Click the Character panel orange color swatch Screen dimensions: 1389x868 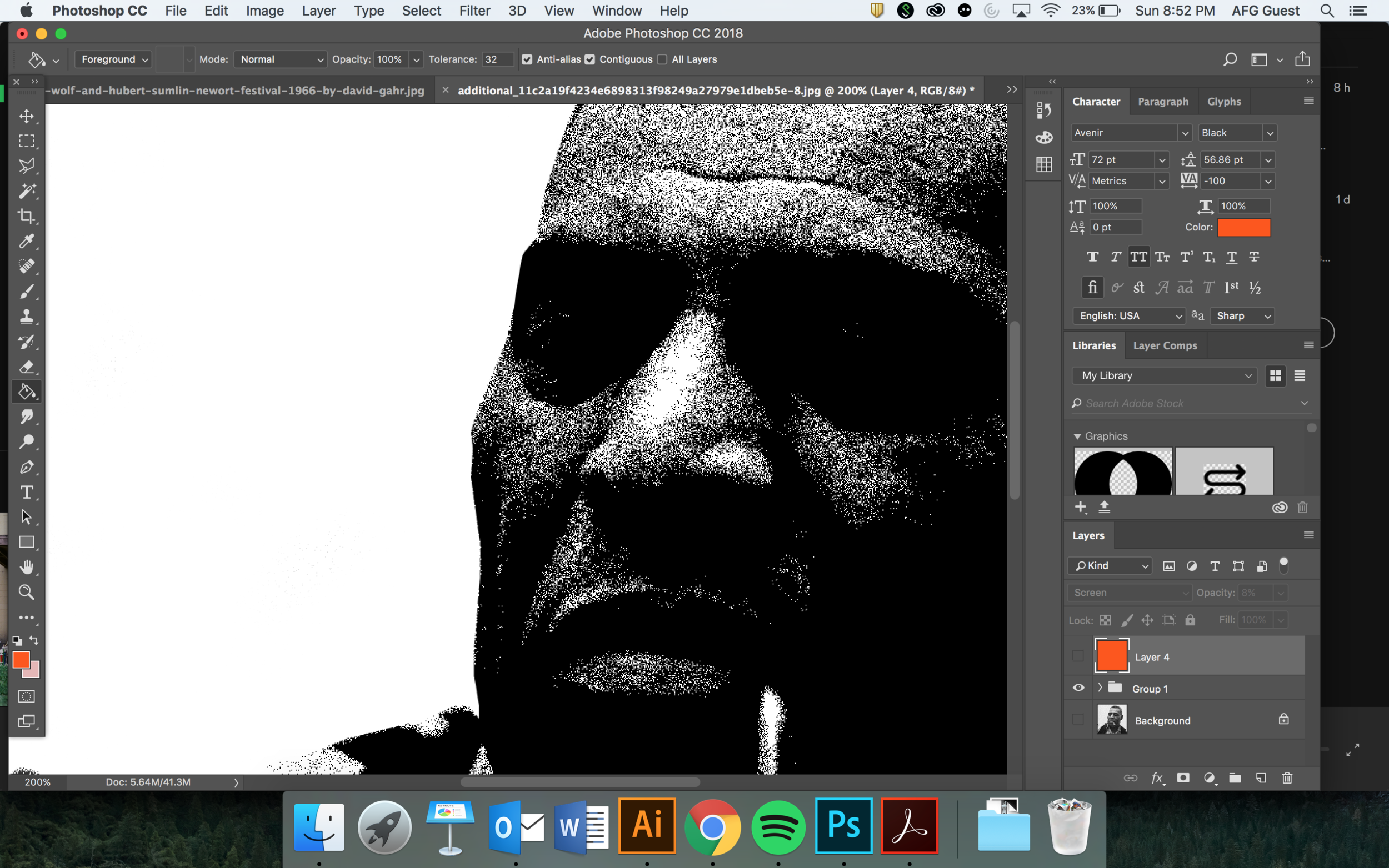1244,227
